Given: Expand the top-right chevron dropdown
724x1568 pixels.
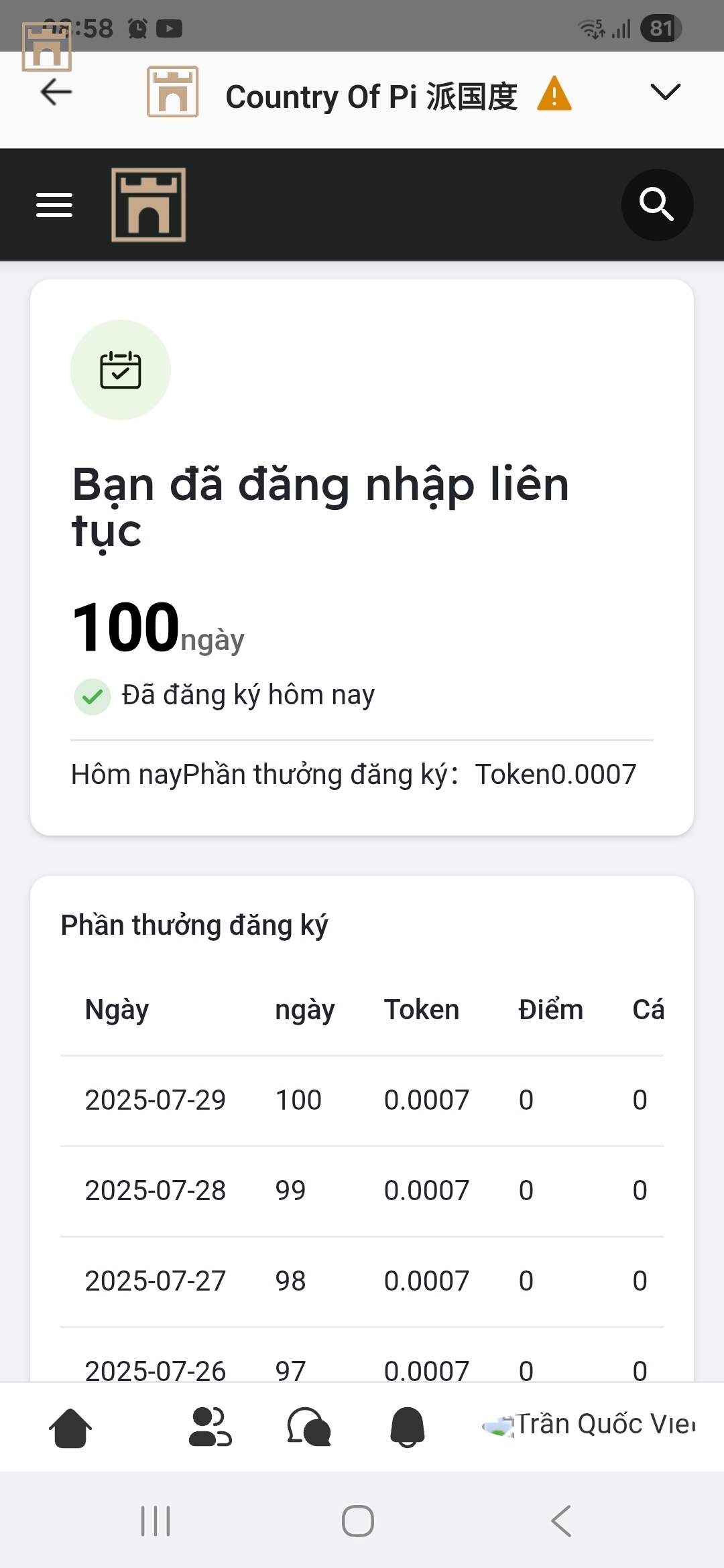Looking at the screenshot, I should pos(665,92).
